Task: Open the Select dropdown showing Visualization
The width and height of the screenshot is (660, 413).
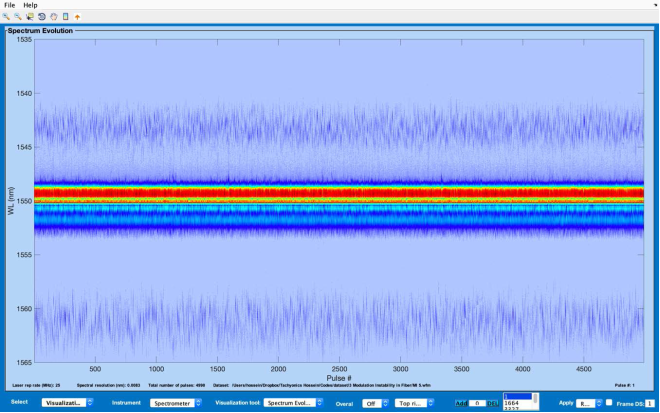Action: click(x=67, y=403)
